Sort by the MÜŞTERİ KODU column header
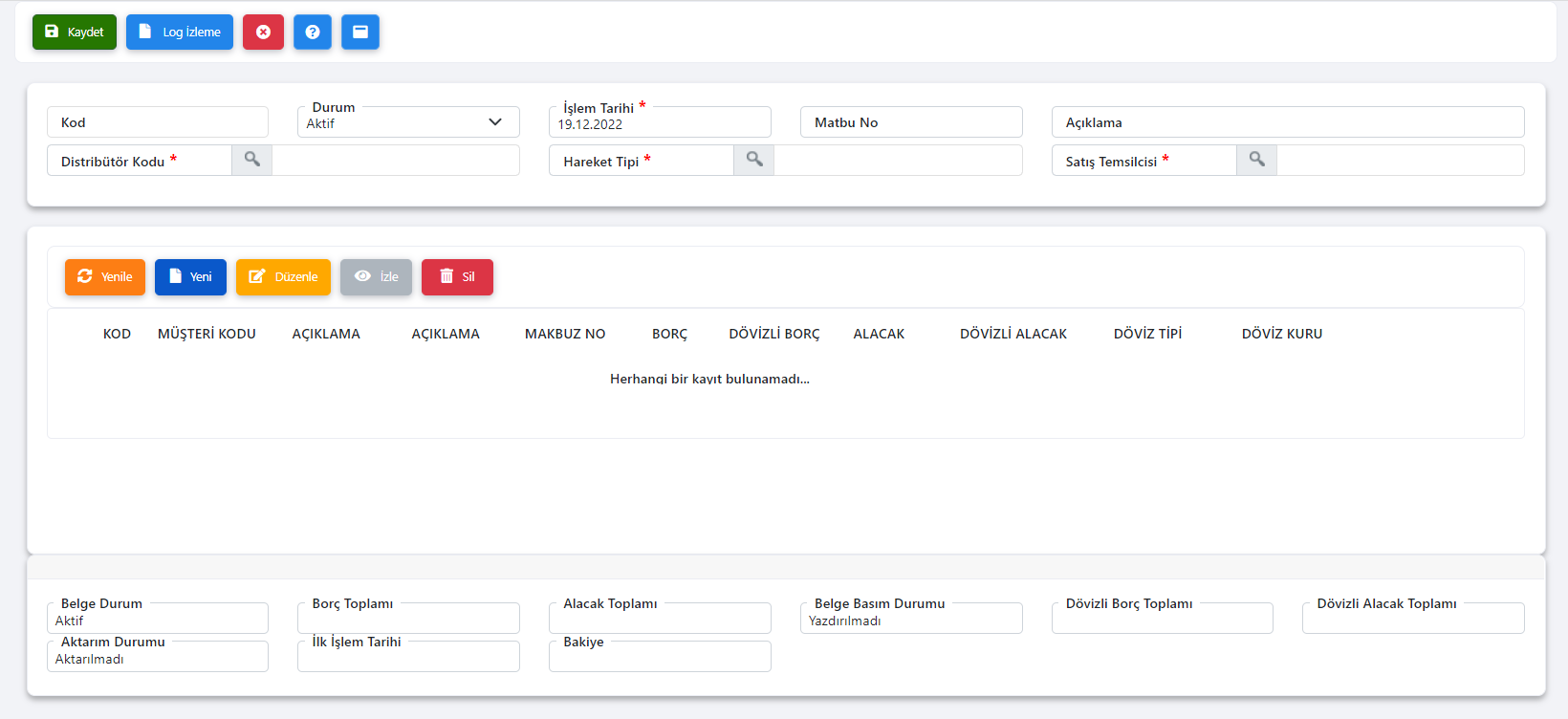The width and height of the screenshot is (1568, 719). click(x=207, y=334)
